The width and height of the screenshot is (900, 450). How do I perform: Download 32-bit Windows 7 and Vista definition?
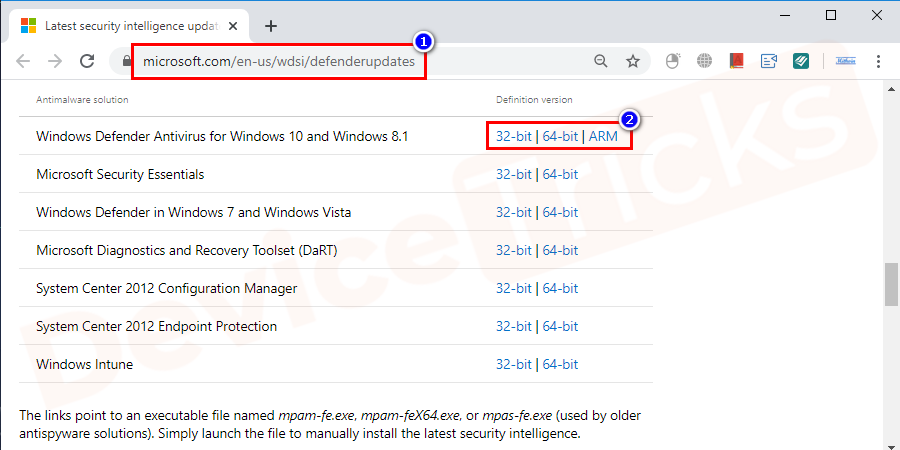click(514, 212)
